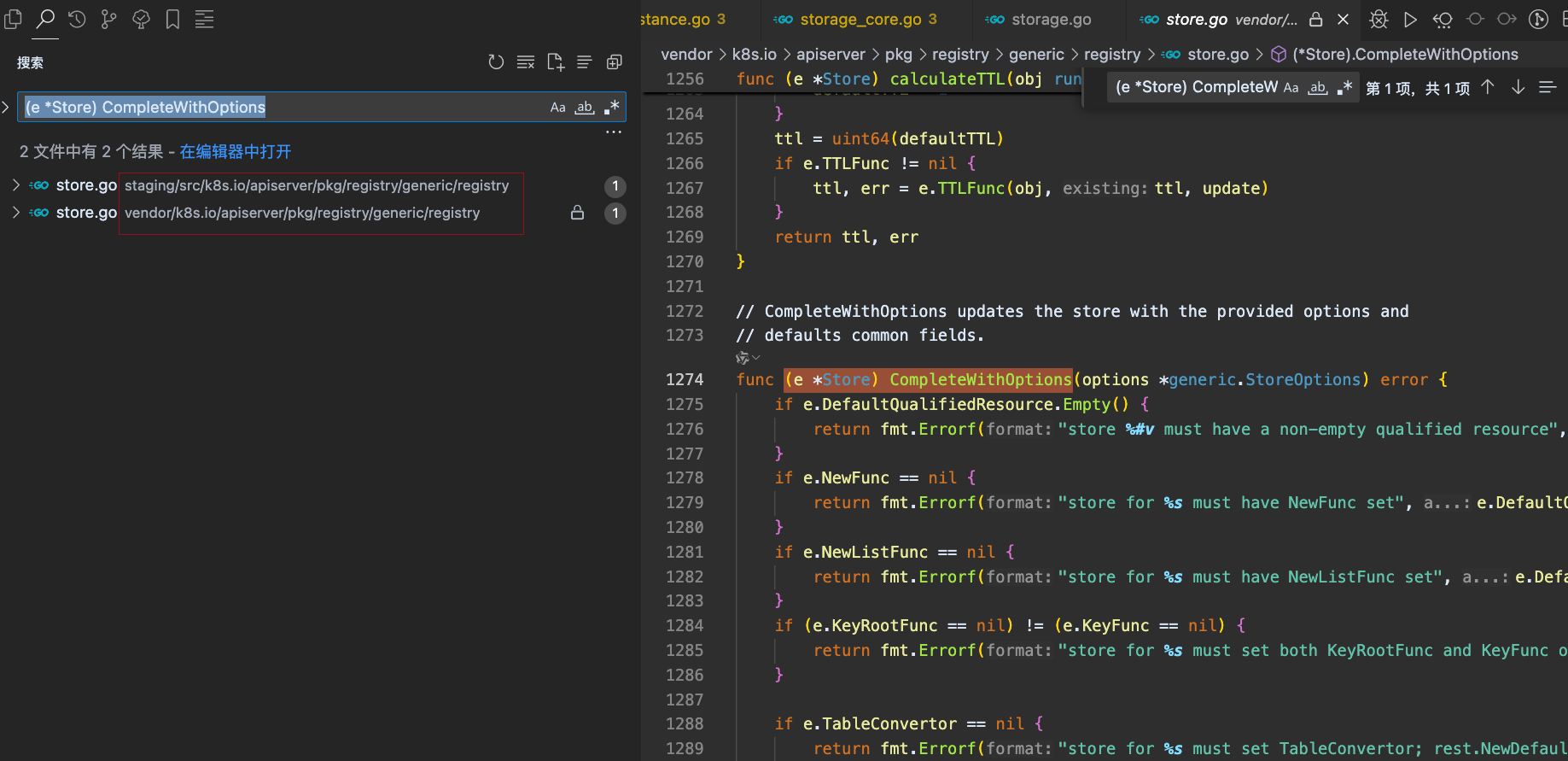Open the Outline lines icon in sidebar
The height and width of the screenshot is (761, 1568).
204,19
